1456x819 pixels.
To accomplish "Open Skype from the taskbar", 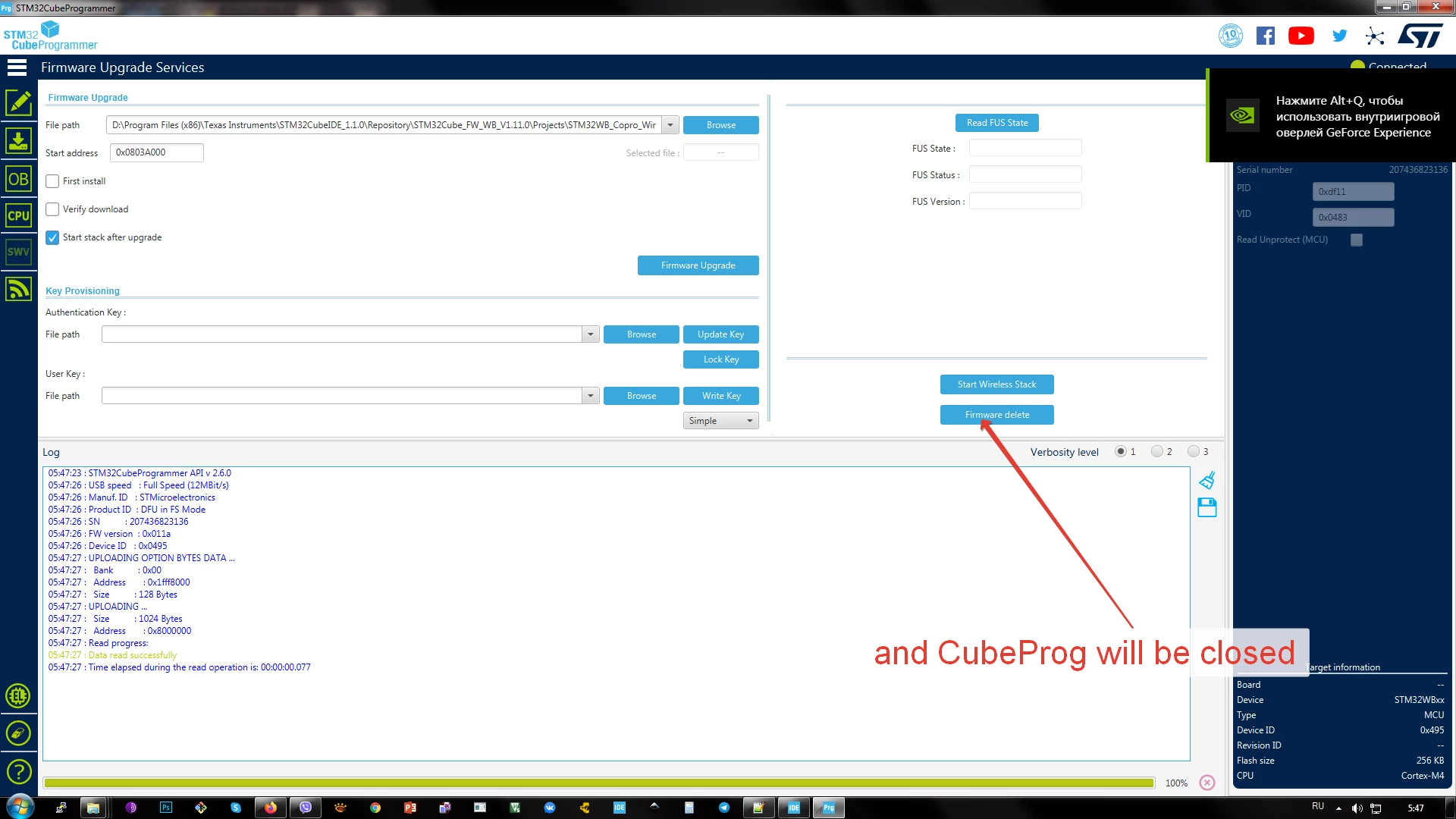I will click(x=236, y=808).
